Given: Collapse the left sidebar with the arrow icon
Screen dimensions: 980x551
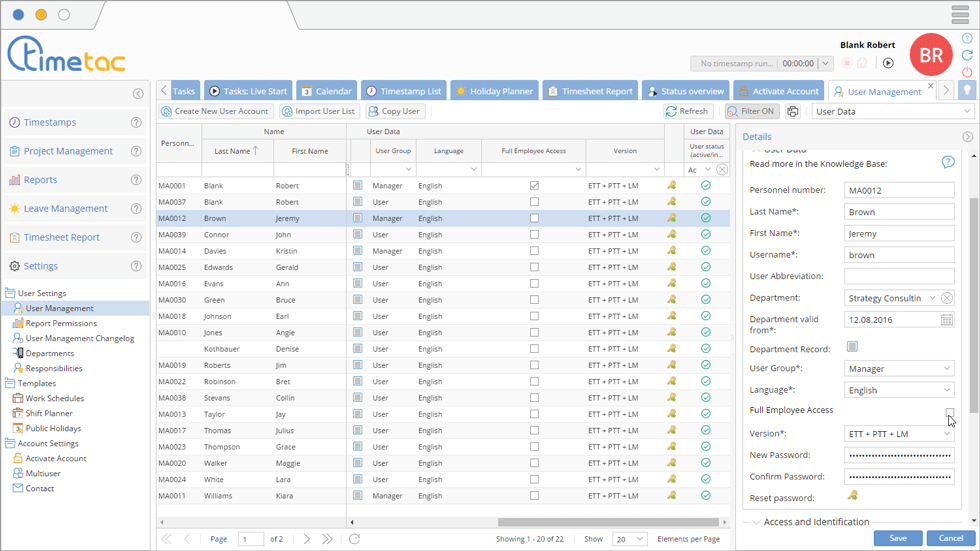Looking at the screenshot, I should point(138,94).
